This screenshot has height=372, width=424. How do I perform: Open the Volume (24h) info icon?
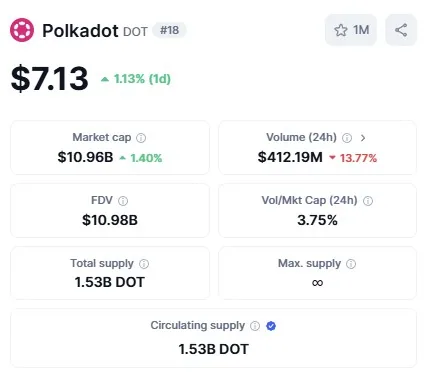pyautogui.click(x=347, y=138)
